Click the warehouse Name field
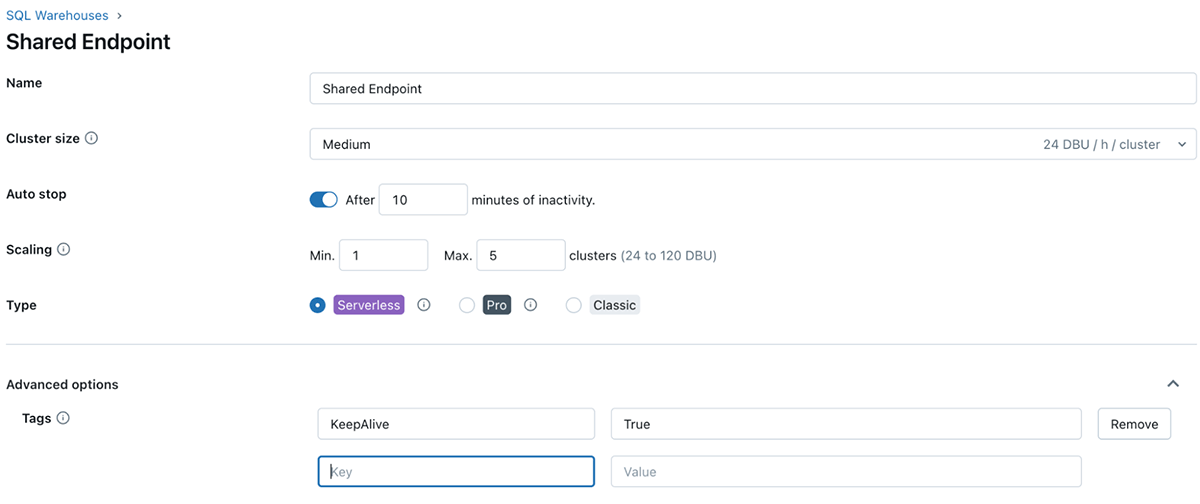The height and width of the screenshot is (504, 1200). click(752, 89)
